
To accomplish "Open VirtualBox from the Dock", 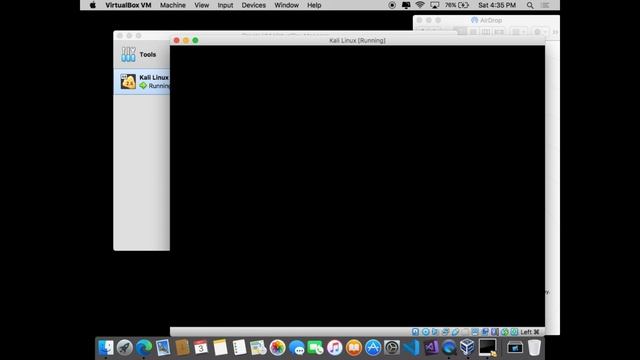I will (x=467, y=348).
